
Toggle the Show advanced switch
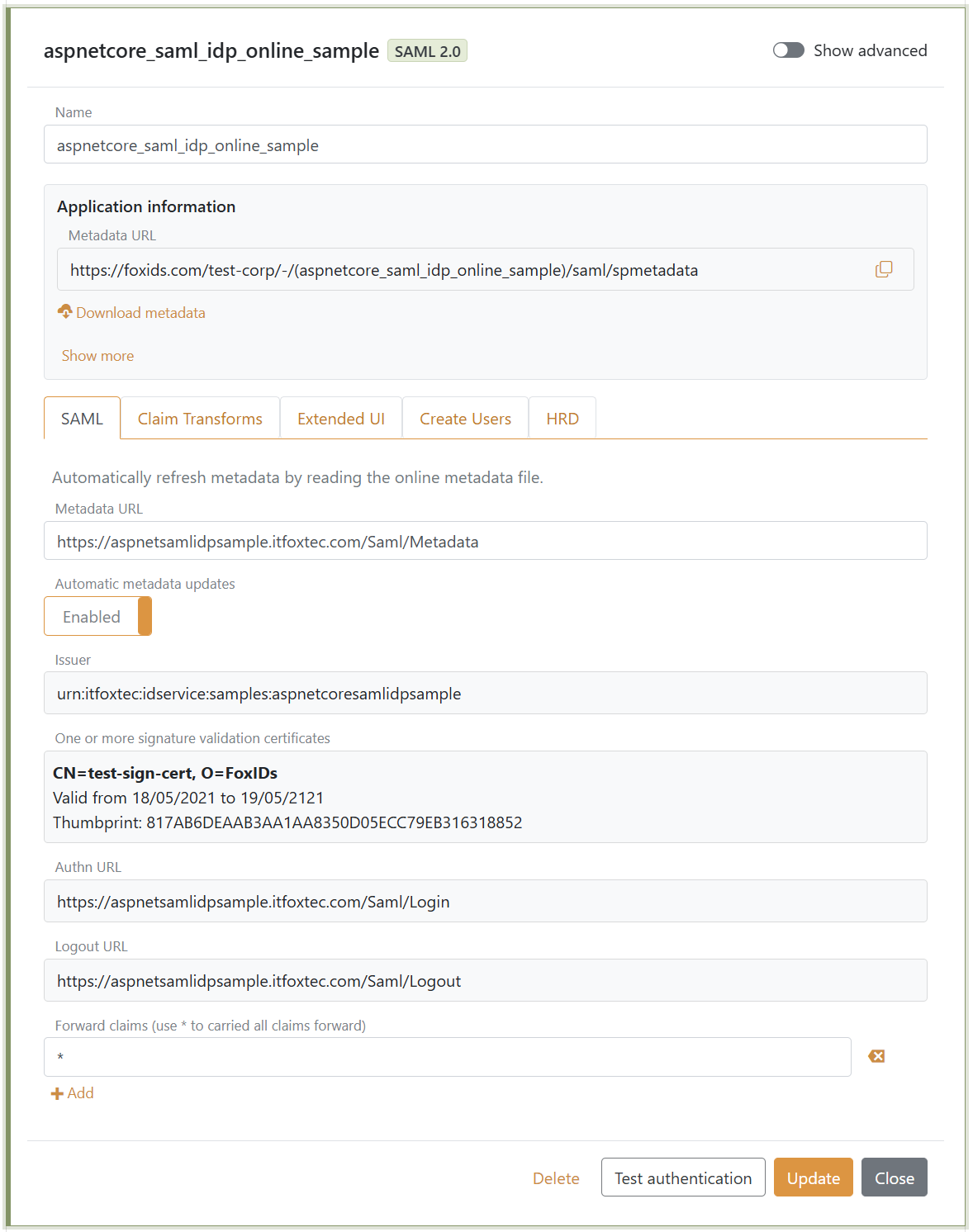click(788, 50)
